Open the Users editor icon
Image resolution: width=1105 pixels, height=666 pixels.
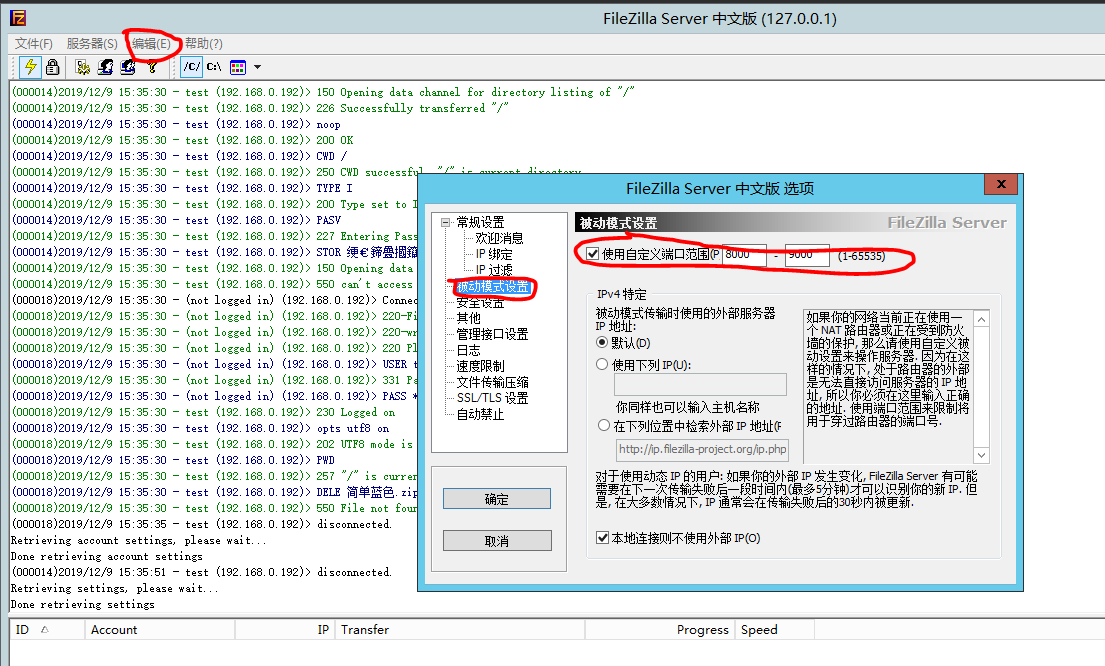click(x=105, y=67)
